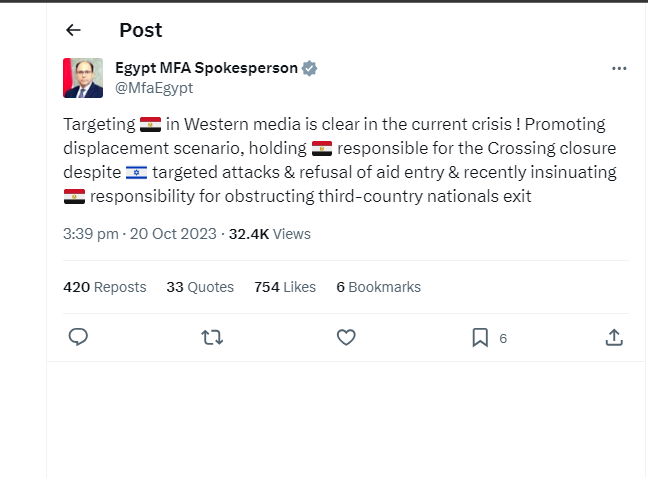Click the Israel flag emoji in post
The height and width of the screenshot is (478, 648).
click(136, 173)
